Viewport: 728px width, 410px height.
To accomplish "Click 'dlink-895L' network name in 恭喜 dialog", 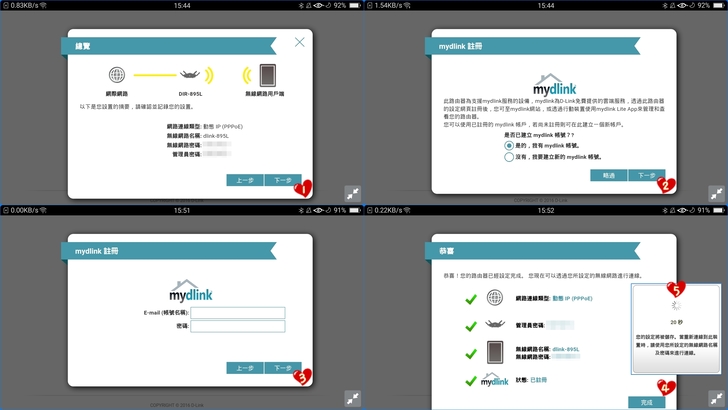I will click(x=566, y=349).
